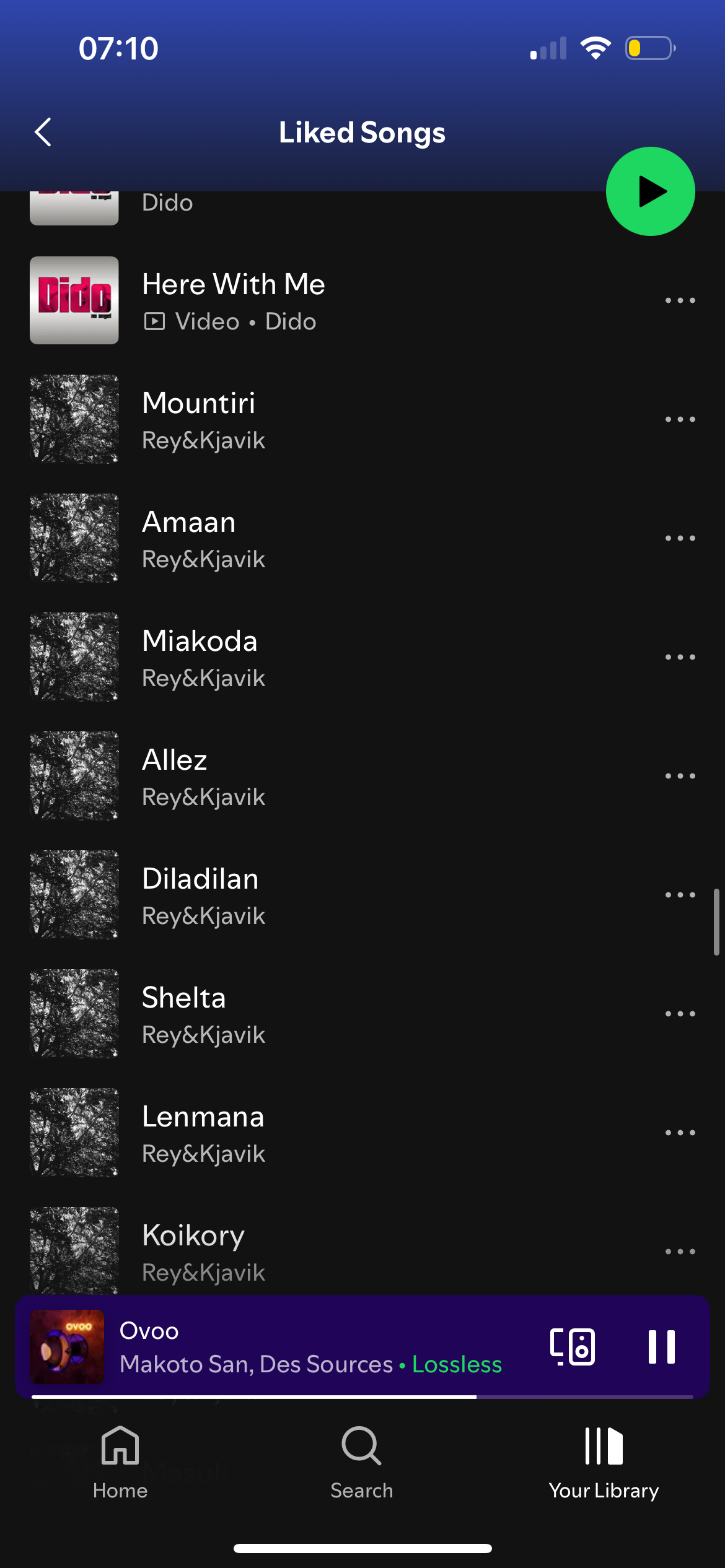Expand options for Shelta
725x1568 pixels.
click(x=680, y=1014)
